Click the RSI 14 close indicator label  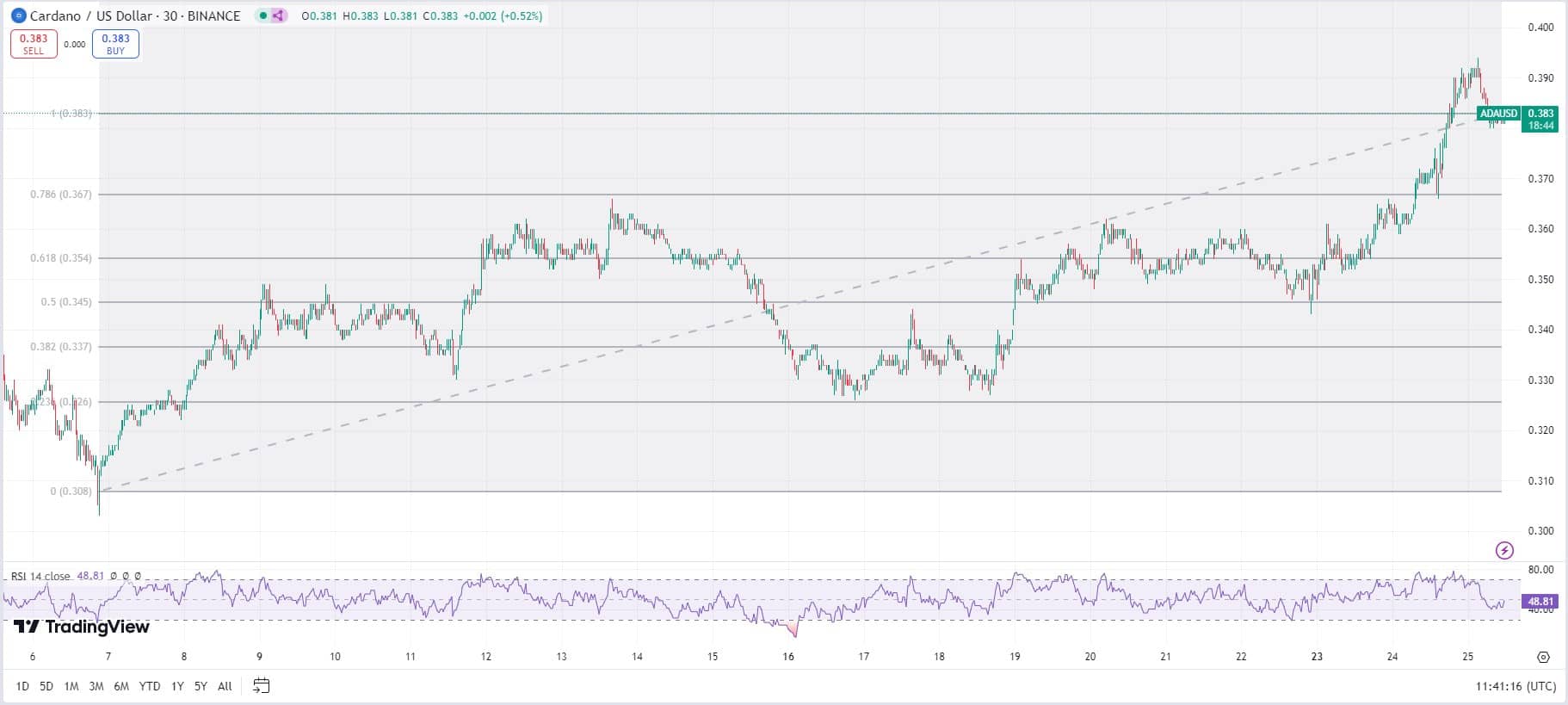pyautogui.click(x=40, y=576)
